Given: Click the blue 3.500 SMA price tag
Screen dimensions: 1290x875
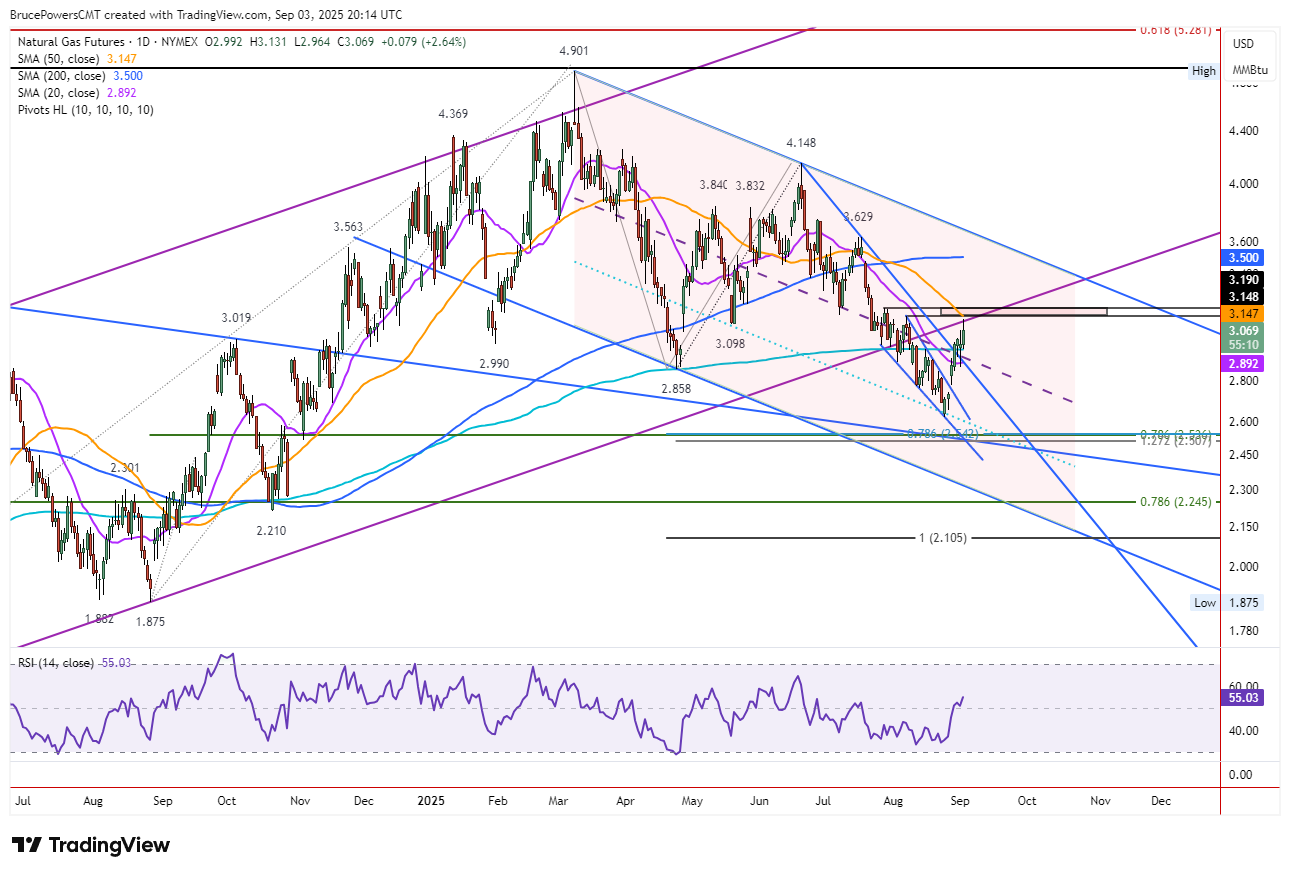Looking at the screenshot, I should (1245, 257).
